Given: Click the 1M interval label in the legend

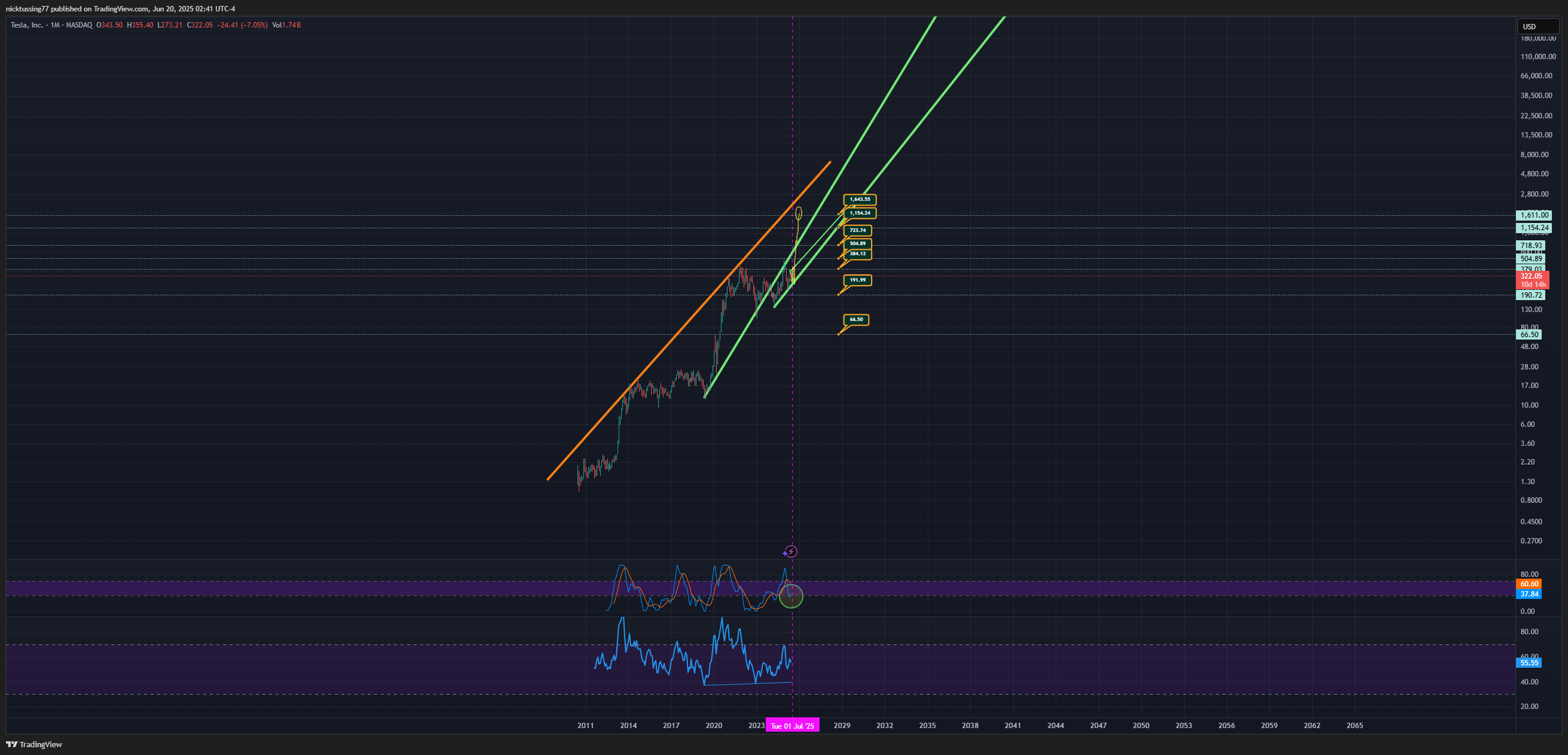Looking at the screenshot, I should [56, 25].
